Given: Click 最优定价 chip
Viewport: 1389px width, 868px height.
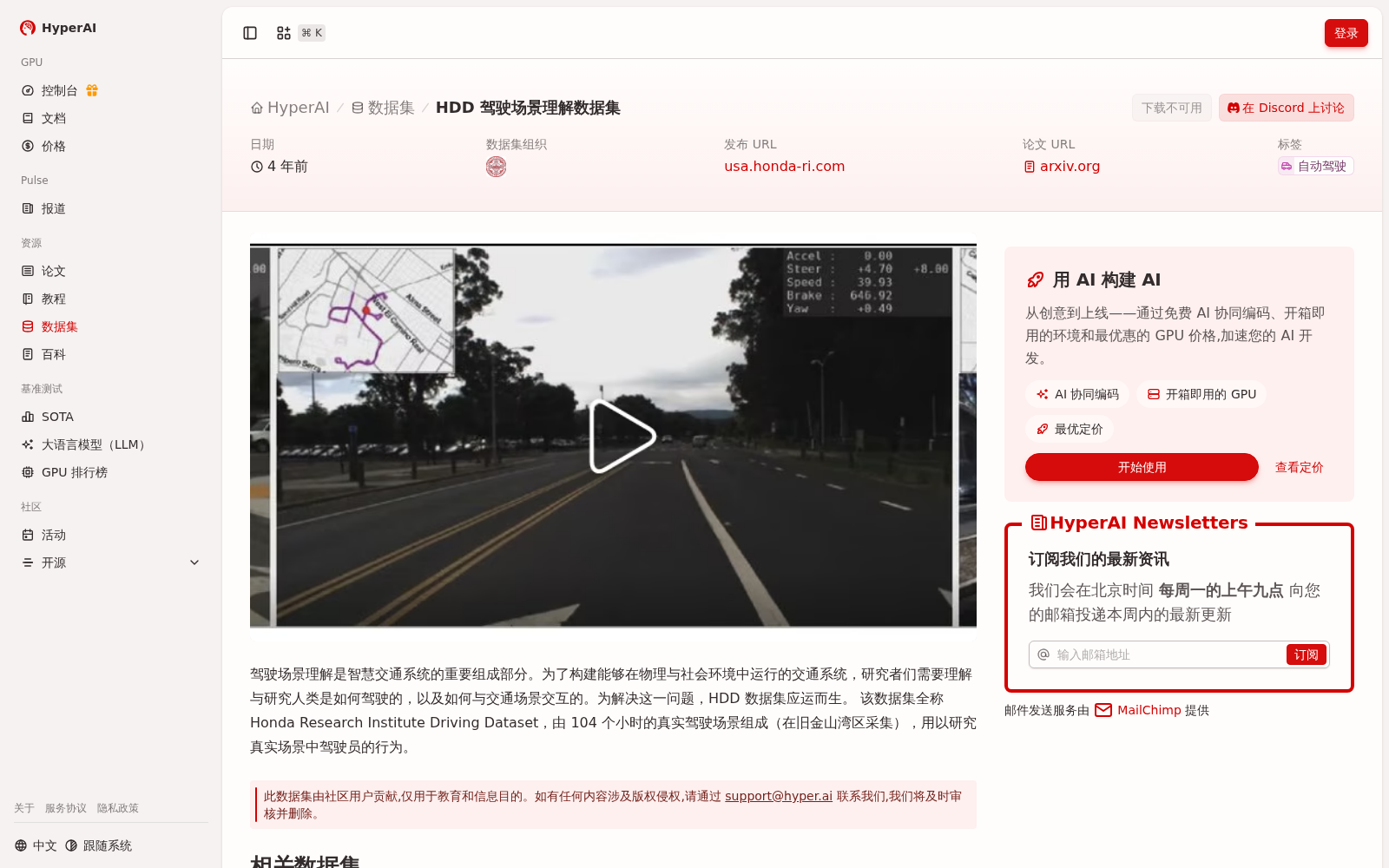Looking at the screenshot, I should (1070, 429).
